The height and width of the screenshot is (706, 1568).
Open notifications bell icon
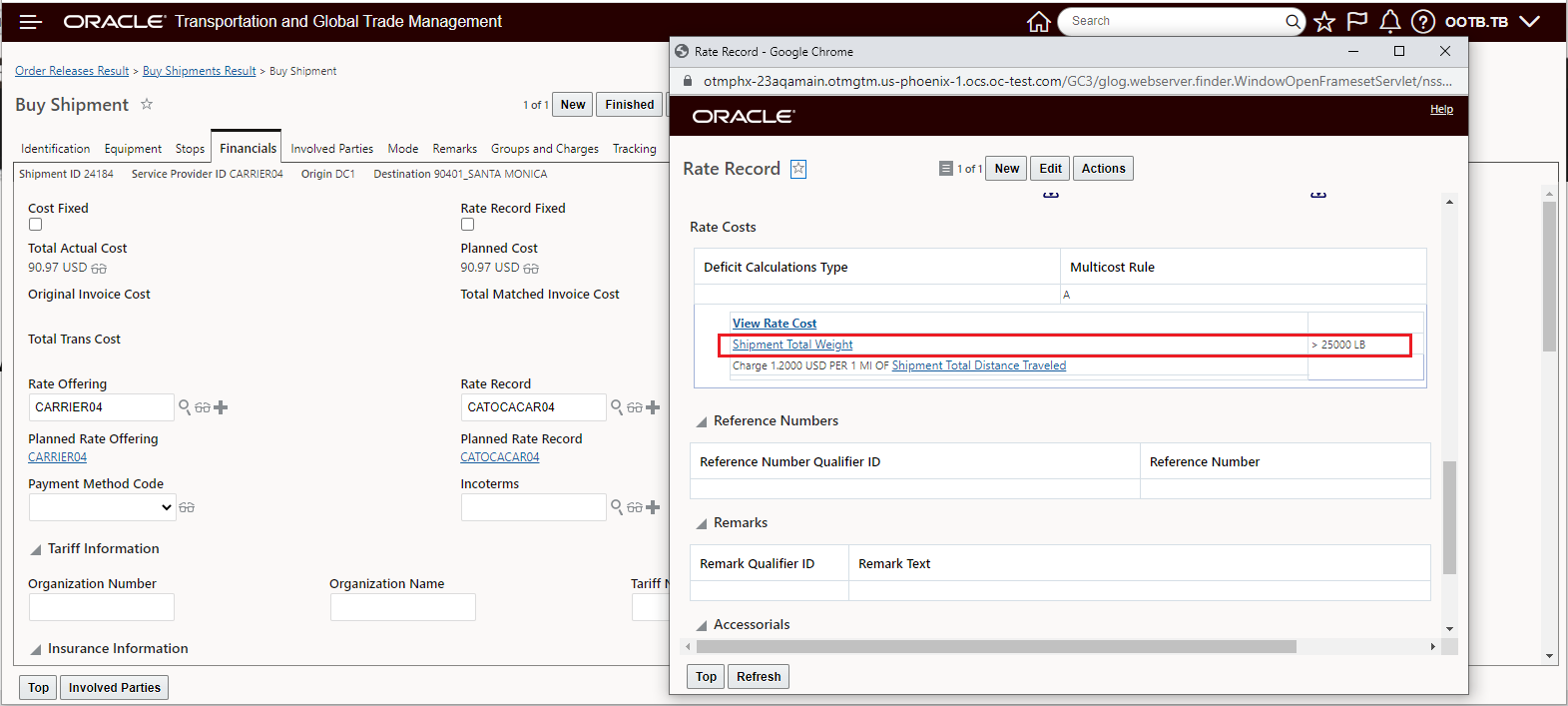coord(1389,21)
